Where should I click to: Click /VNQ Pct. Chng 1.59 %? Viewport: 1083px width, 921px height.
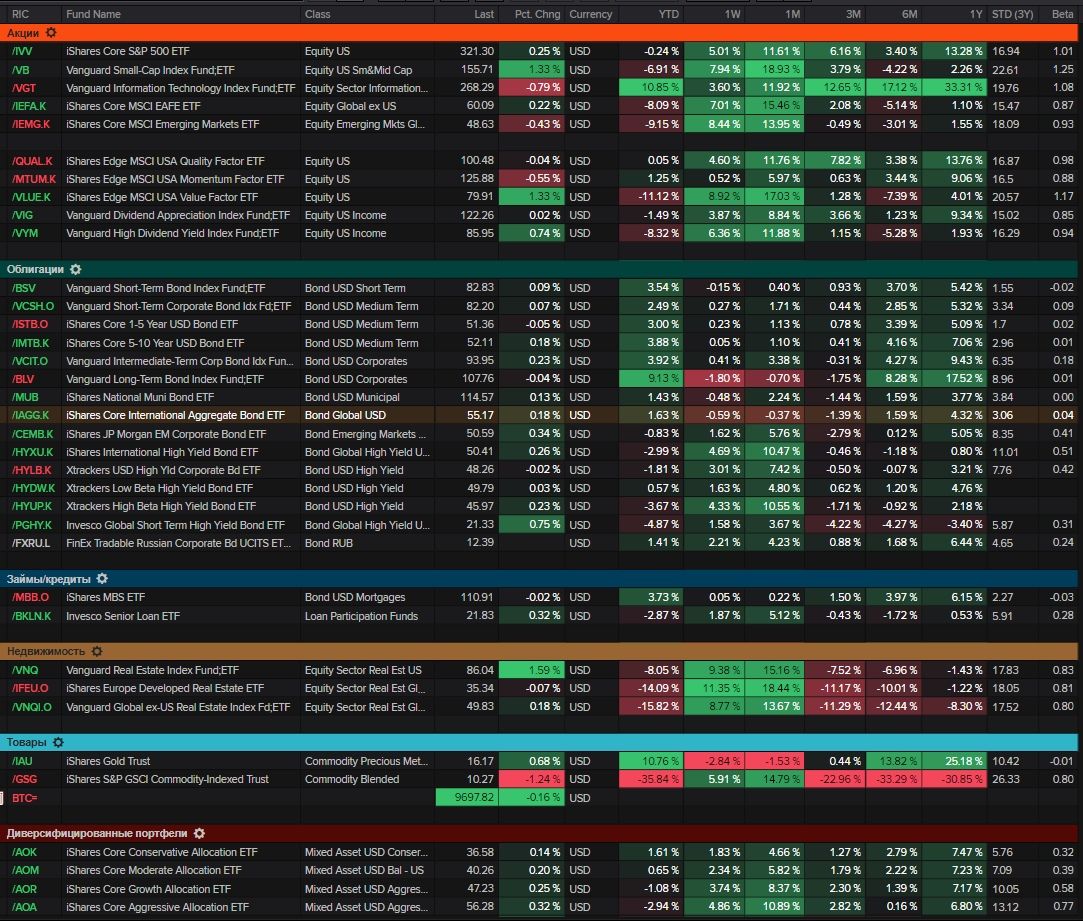pyautogui.click(x=532, y=670)
